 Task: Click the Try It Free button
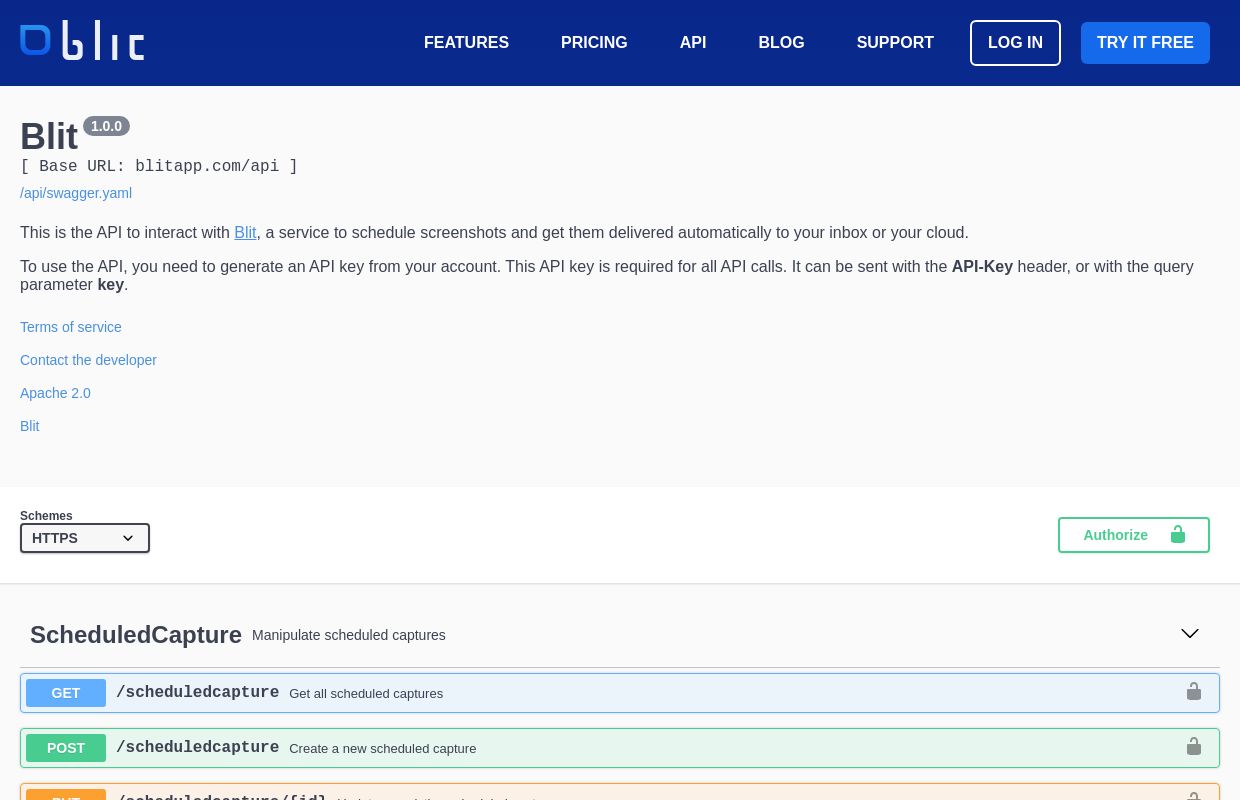(1145, 43)
